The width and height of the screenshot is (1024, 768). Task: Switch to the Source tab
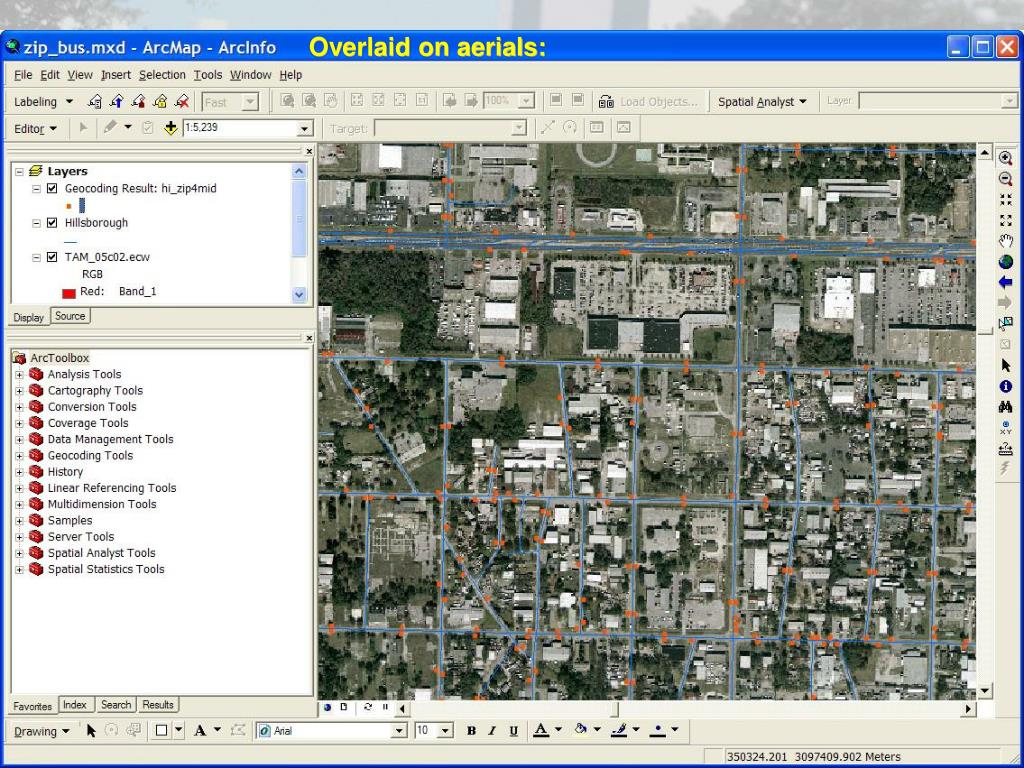click(x=70, y=316)
